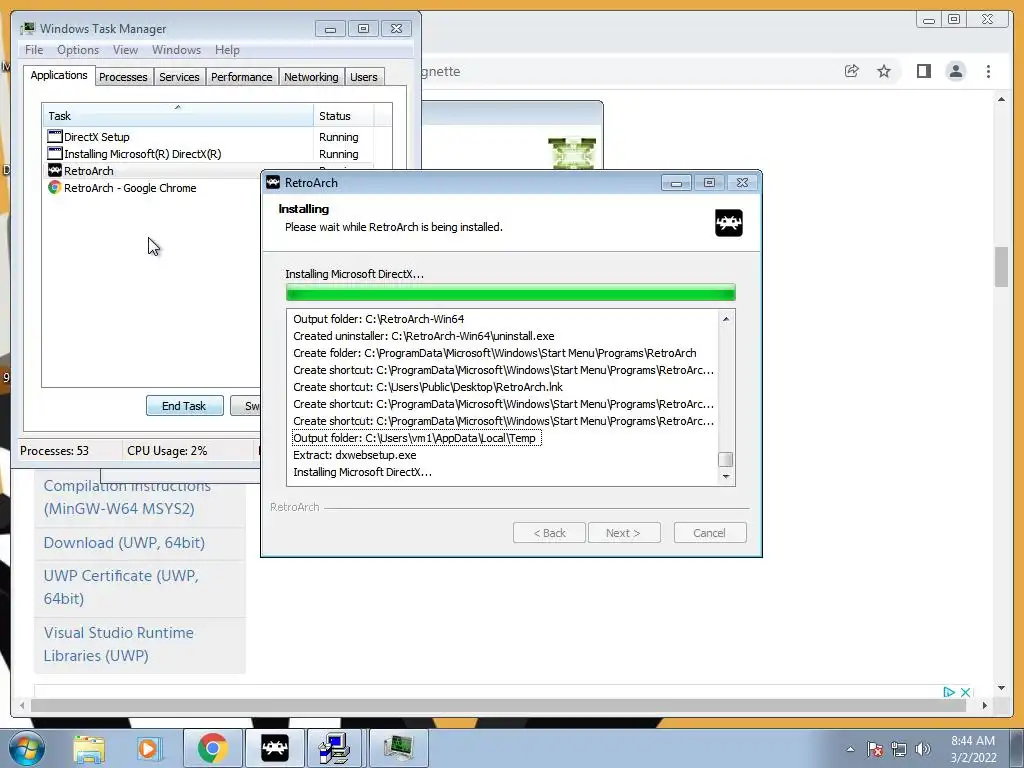Sort by the Status column header
The height and width of the screenshot is (768, 1024).
[x=343, y=116]
